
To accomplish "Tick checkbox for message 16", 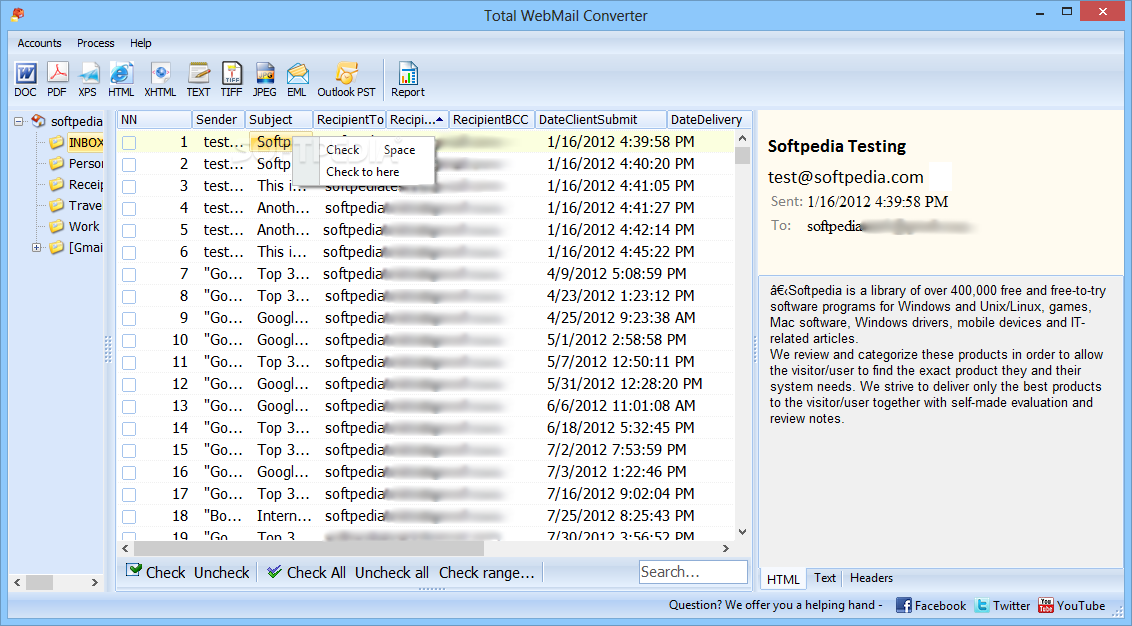I will tap(129, 473).
